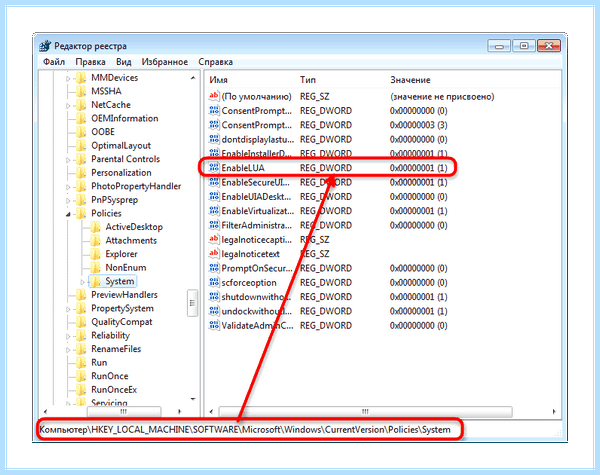The height and width of the screenshot is (475, 600).
Task: Select the OOBE folder icon
Action: coord(81,132)
